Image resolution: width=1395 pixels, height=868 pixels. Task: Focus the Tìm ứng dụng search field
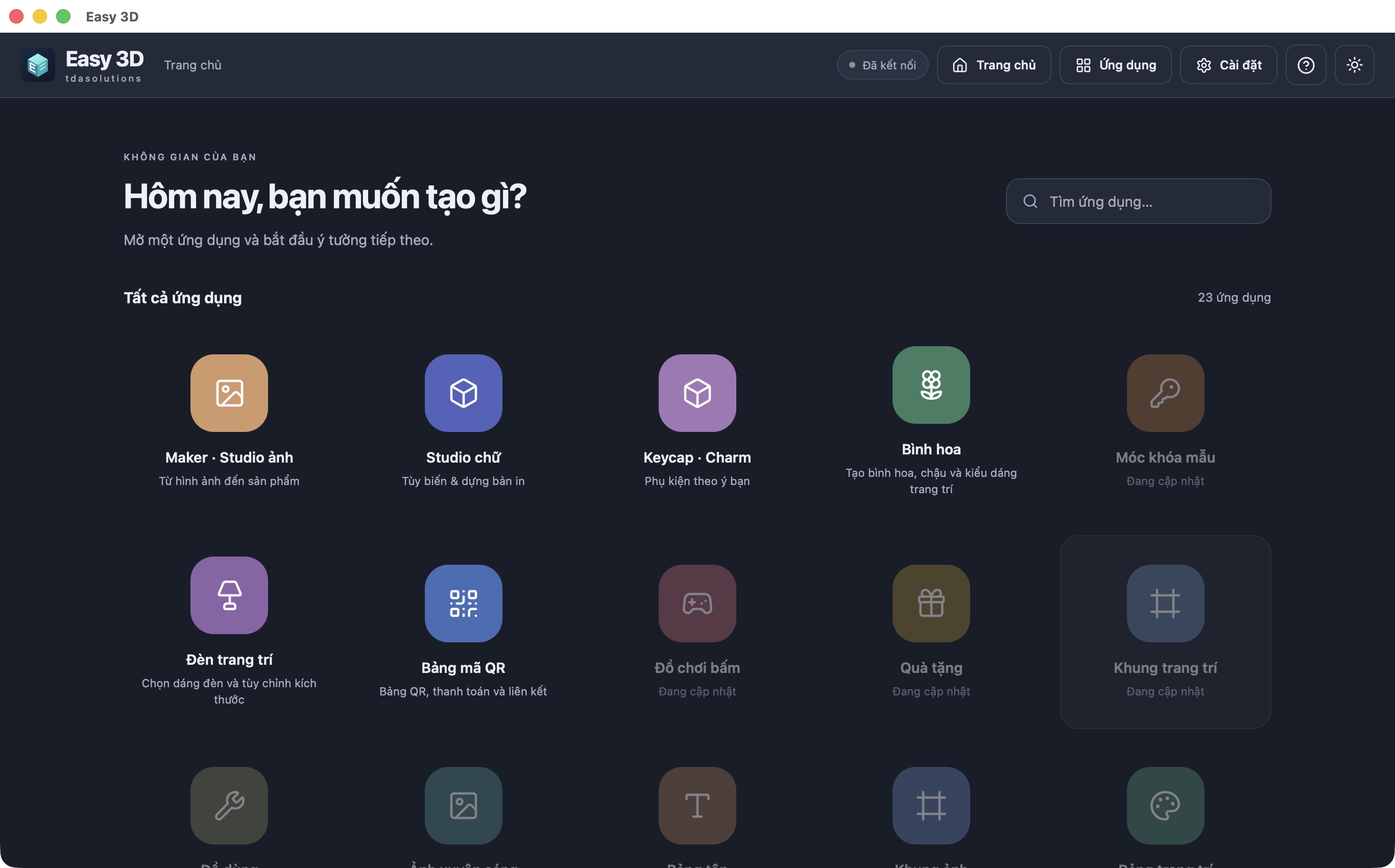tap(1138, 201)
